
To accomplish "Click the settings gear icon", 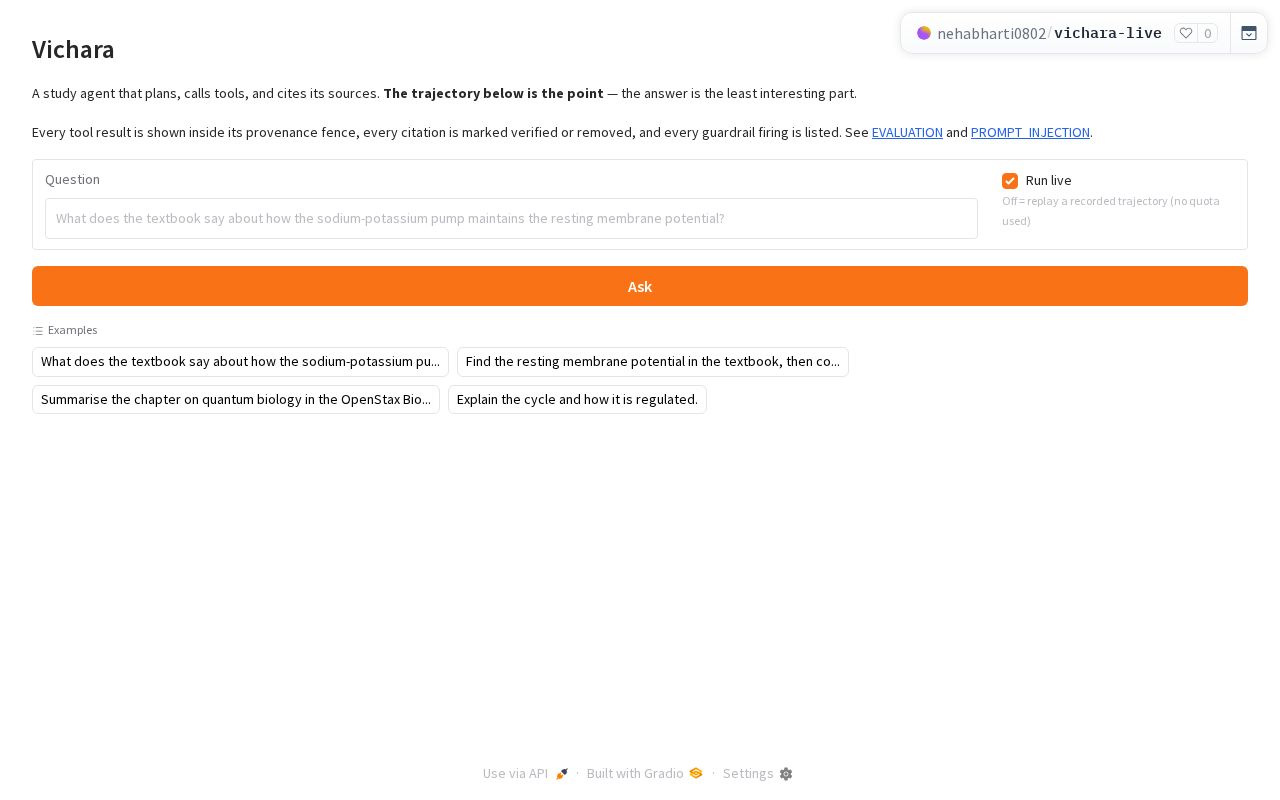I will coord(786,774).
